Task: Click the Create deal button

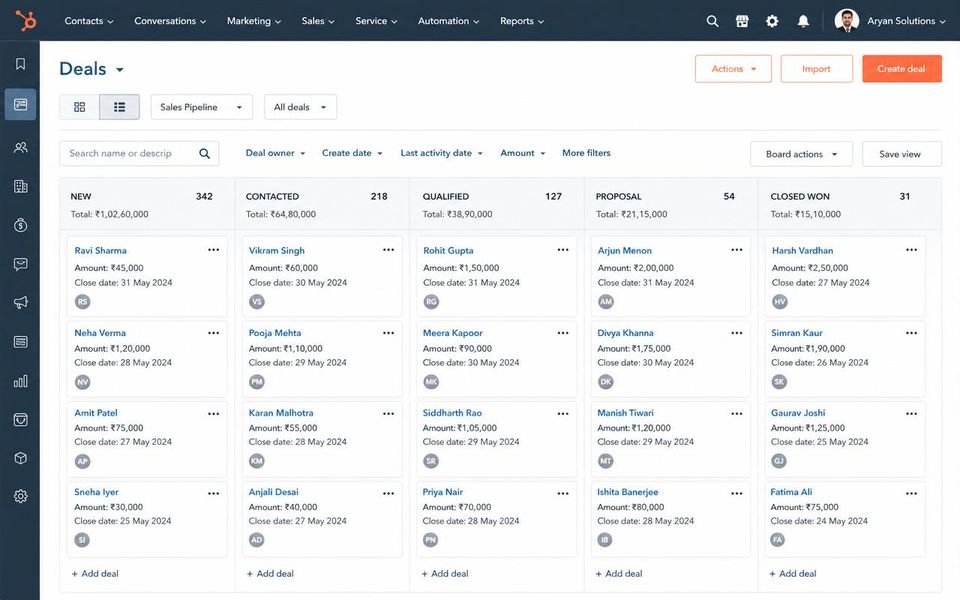Action: click(x=901, y=69)
